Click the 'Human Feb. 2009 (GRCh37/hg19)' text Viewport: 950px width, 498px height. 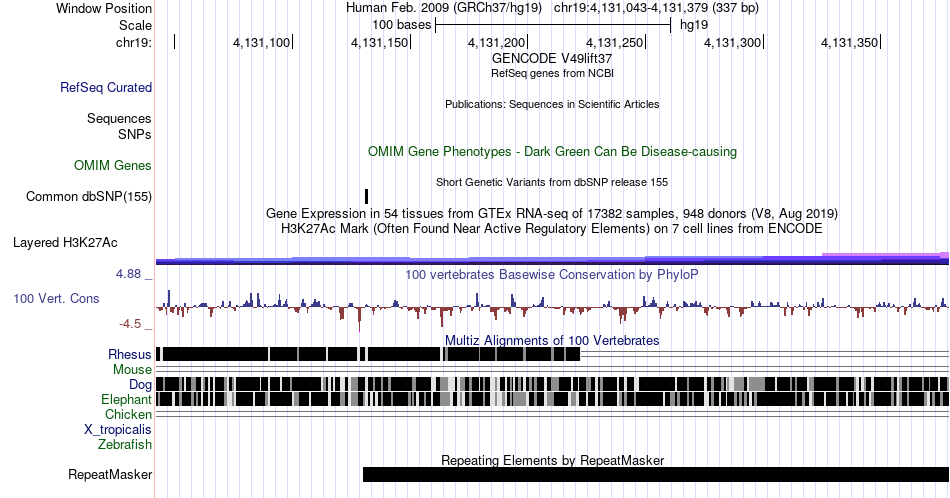click(x=443, y=8)
